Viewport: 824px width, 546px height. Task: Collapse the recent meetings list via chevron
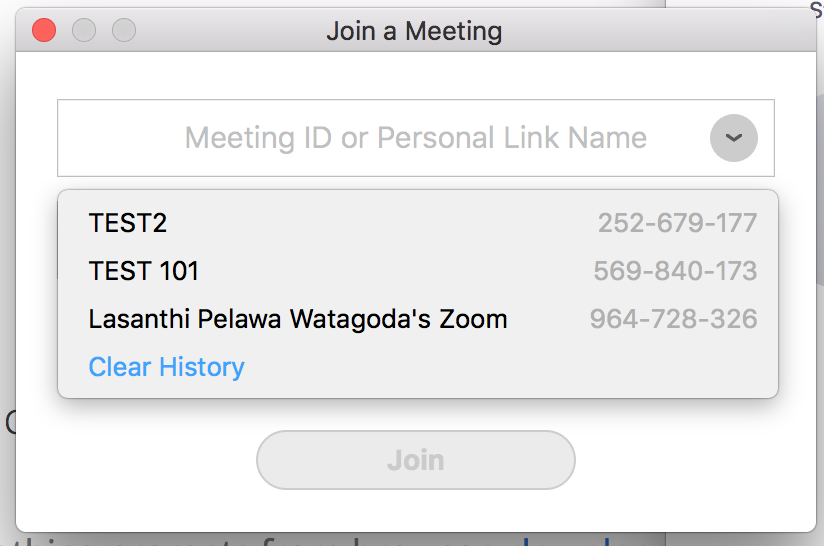click(734, 138)
